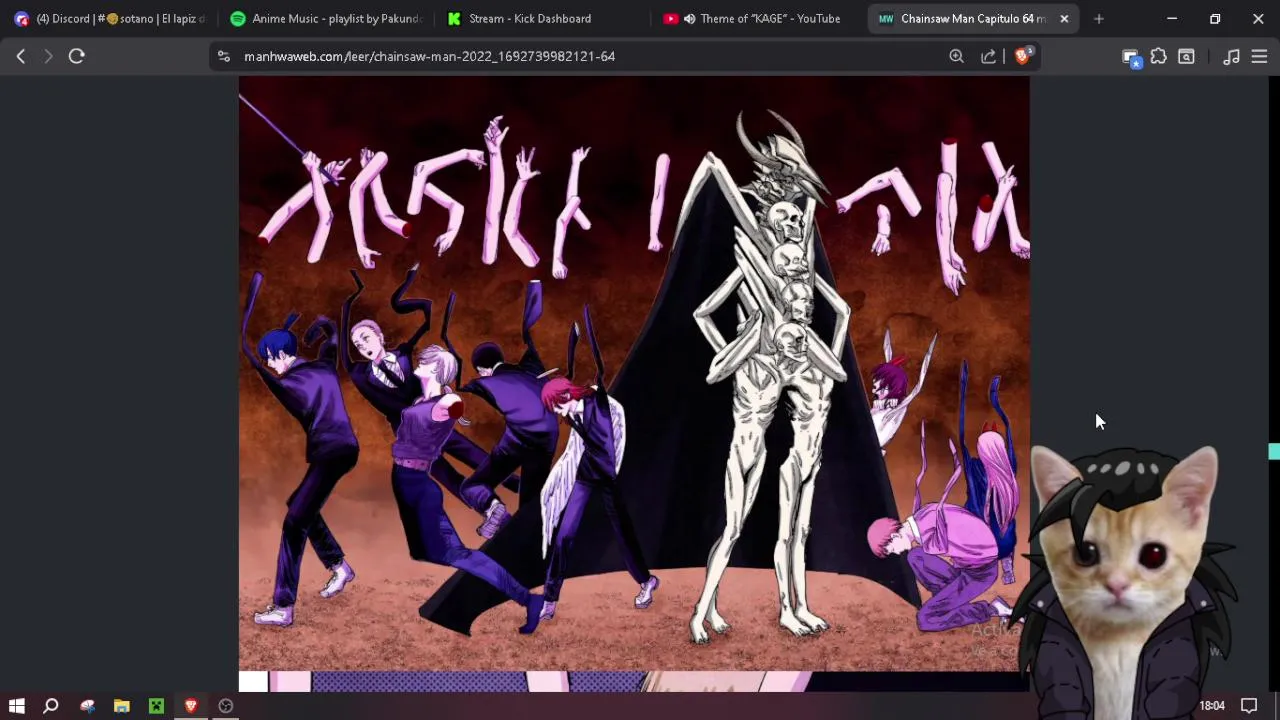Minimize the Brave browser window
This screenshot has width=1280, height=720.
coord(1172,18)
